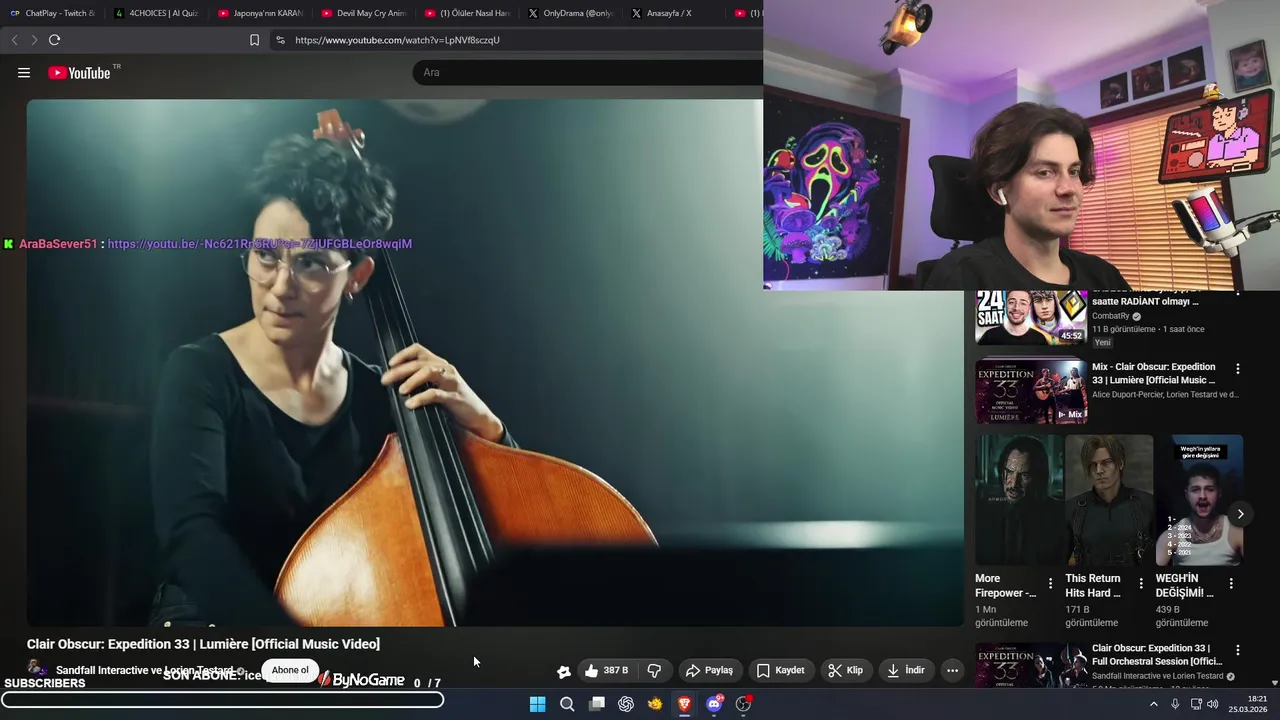Like the video with thumbs up button

[607, 670]
